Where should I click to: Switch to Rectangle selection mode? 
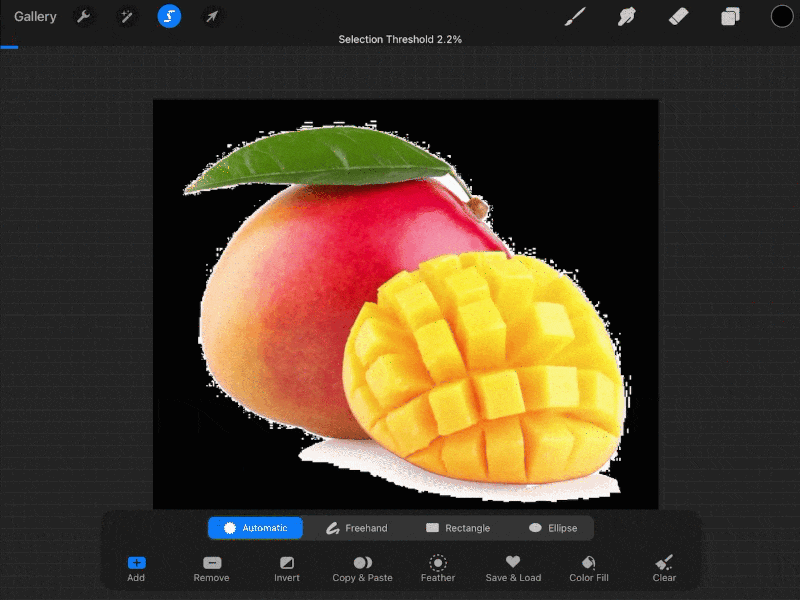(459, 527)
